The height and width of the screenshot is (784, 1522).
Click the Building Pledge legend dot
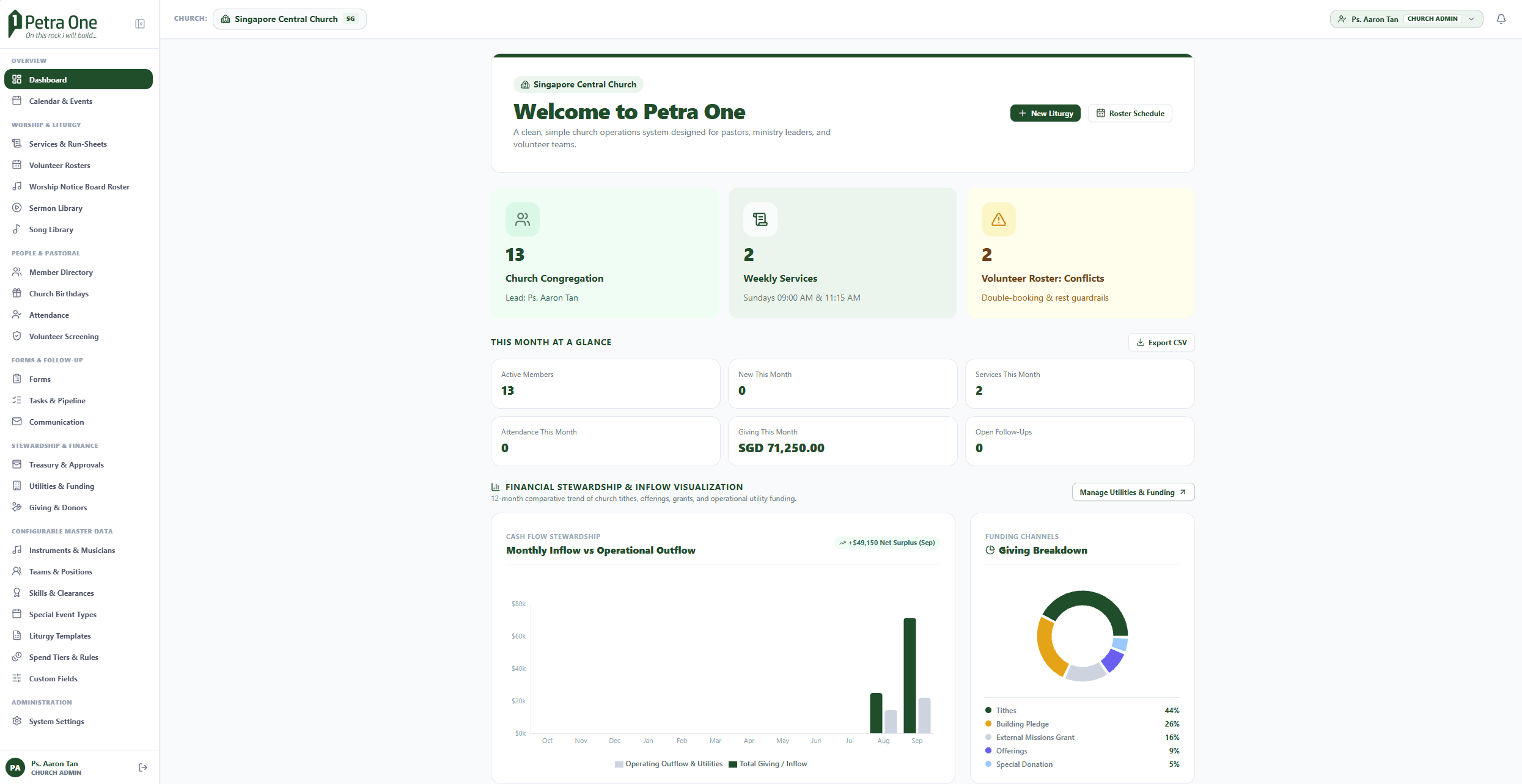click(988, 724)
